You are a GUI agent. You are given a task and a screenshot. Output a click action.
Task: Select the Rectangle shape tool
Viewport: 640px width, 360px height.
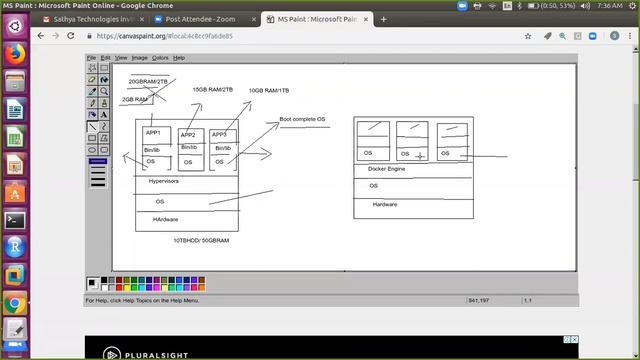click(x=92, y=138)
